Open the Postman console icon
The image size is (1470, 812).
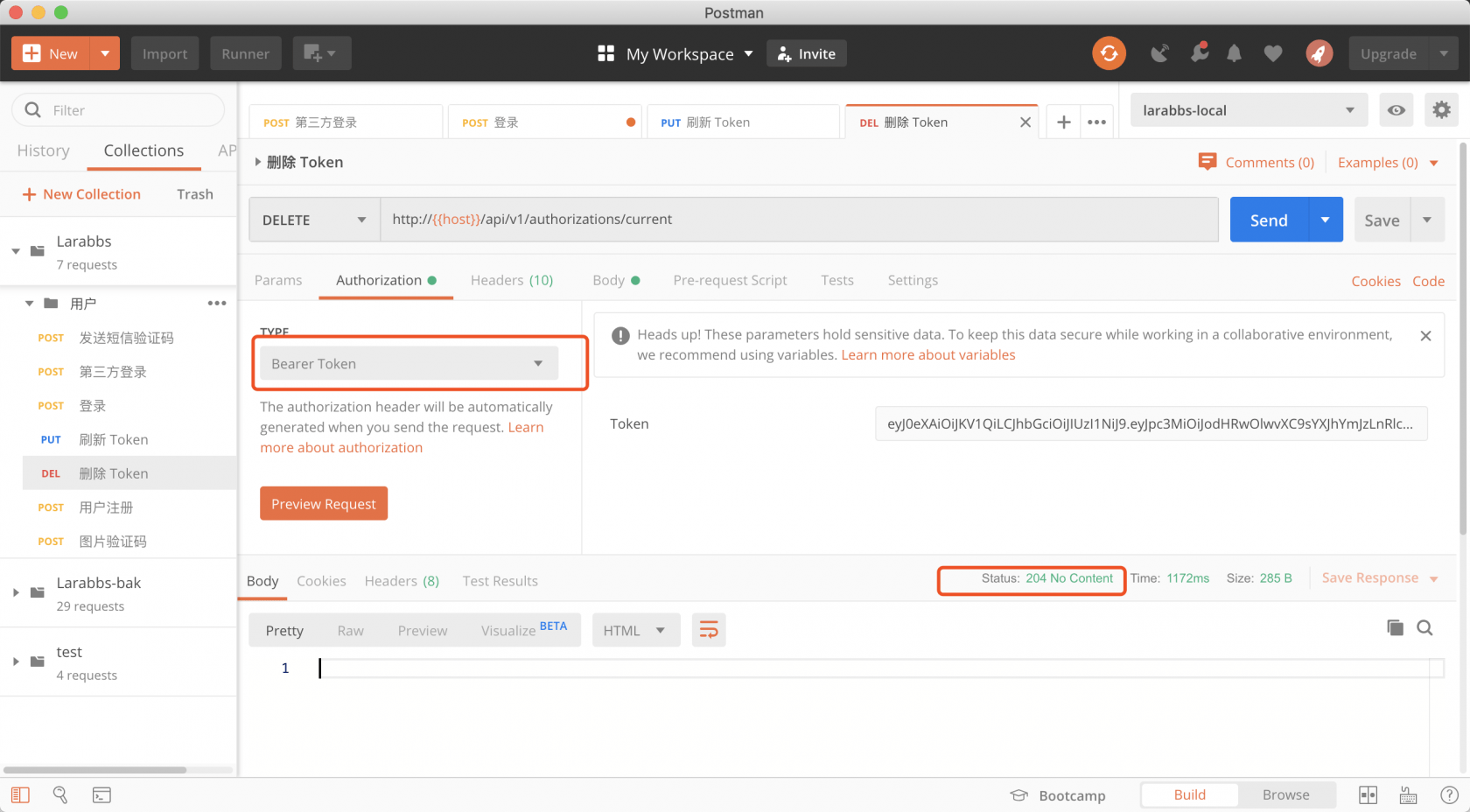[x=101, y=794]
